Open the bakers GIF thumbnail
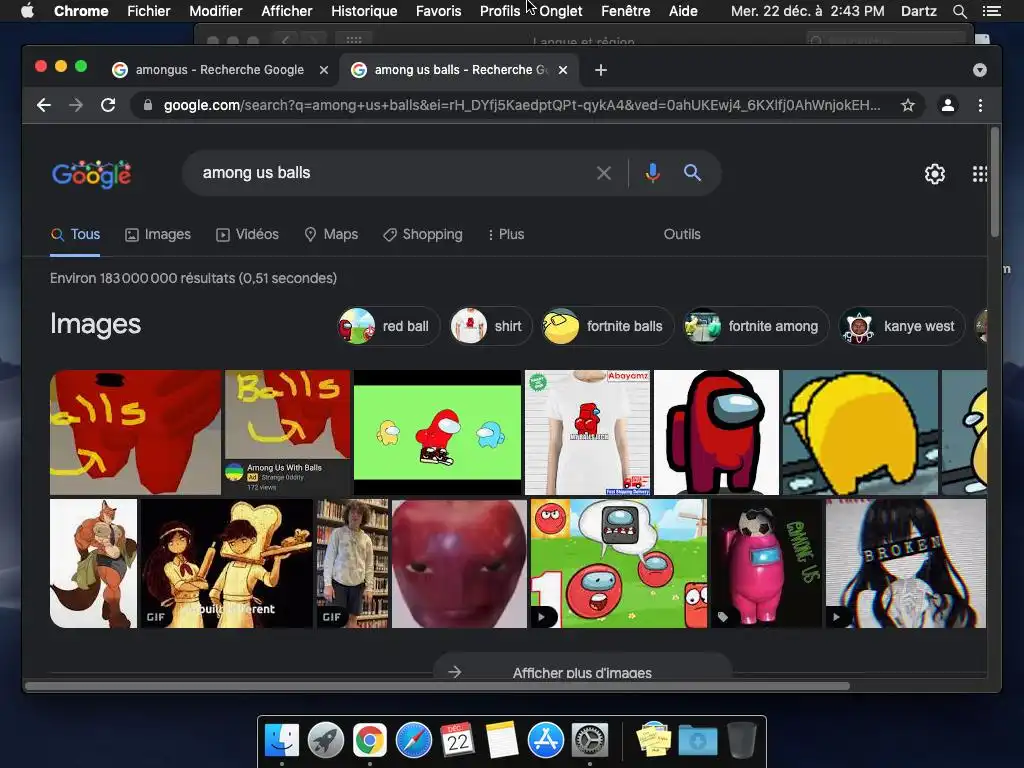The height and width of the screenshot is (768, 1024). (227, 564)
